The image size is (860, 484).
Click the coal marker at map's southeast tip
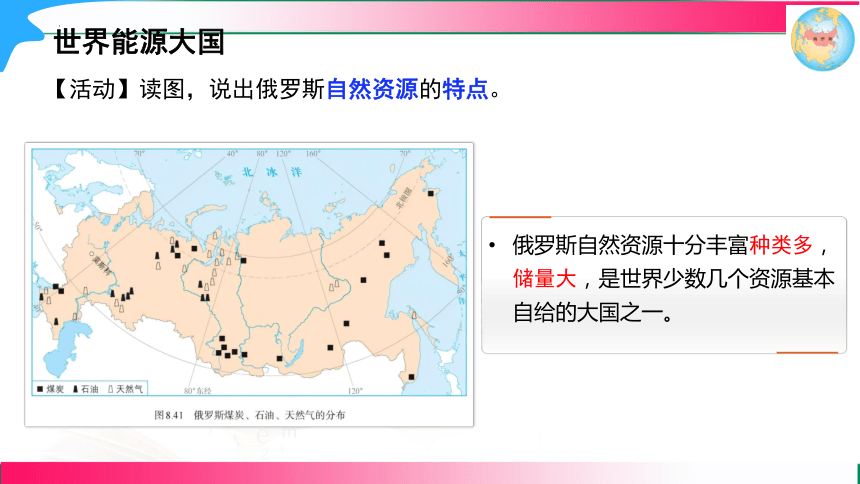411,377
